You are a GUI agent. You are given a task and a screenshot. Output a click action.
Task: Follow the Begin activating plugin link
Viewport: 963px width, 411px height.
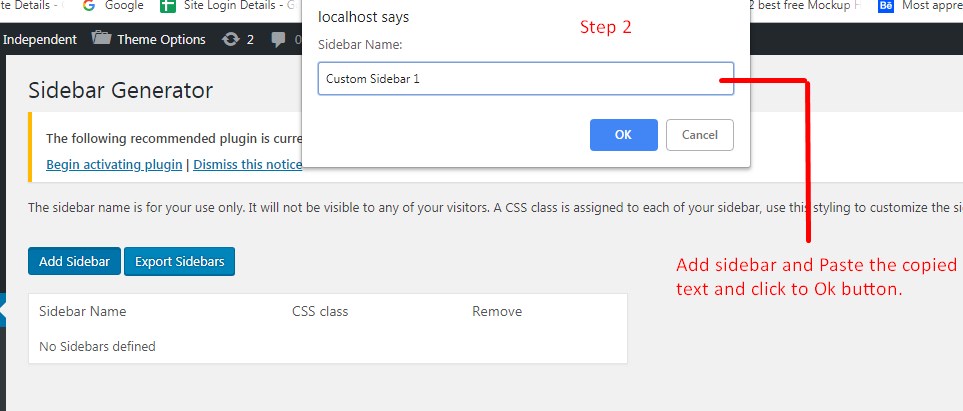tap(114, 164)
